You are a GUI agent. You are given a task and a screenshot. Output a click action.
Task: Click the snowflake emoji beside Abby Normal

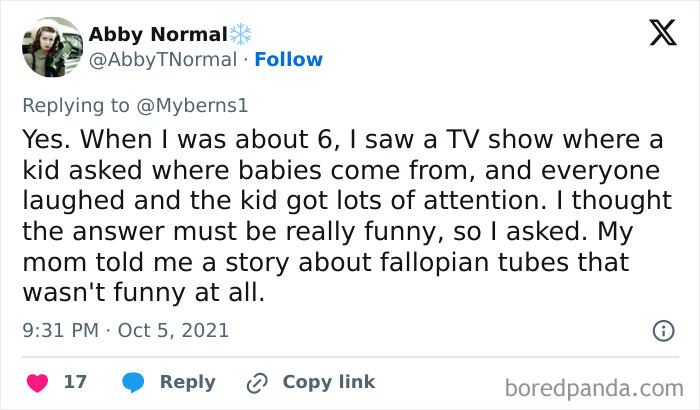click(241, 33)
